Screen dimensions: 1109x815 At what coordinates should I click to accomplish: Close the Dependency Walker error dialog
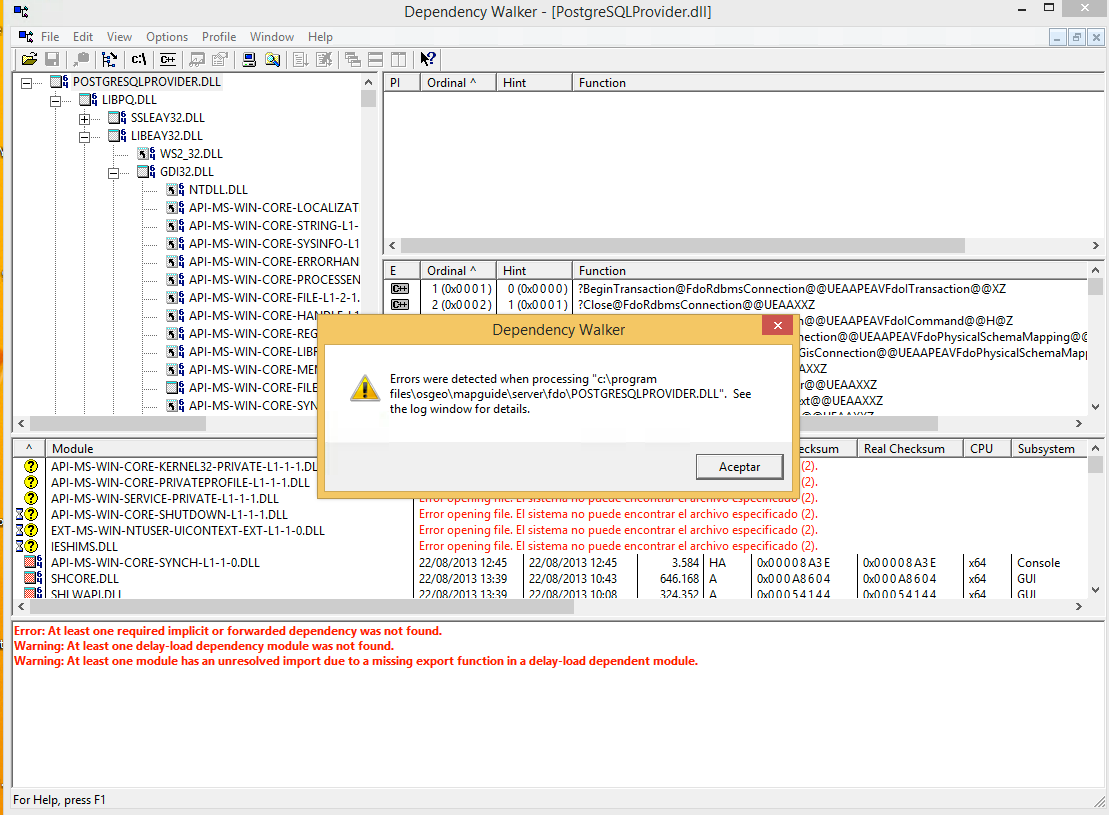[777, 325]
